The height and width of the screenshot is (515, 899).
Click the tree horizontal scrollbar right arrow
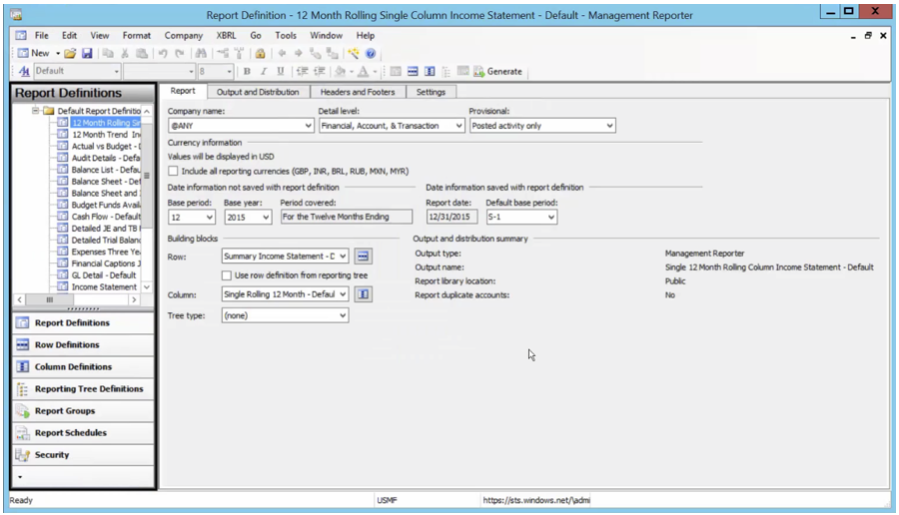(134, 299)
